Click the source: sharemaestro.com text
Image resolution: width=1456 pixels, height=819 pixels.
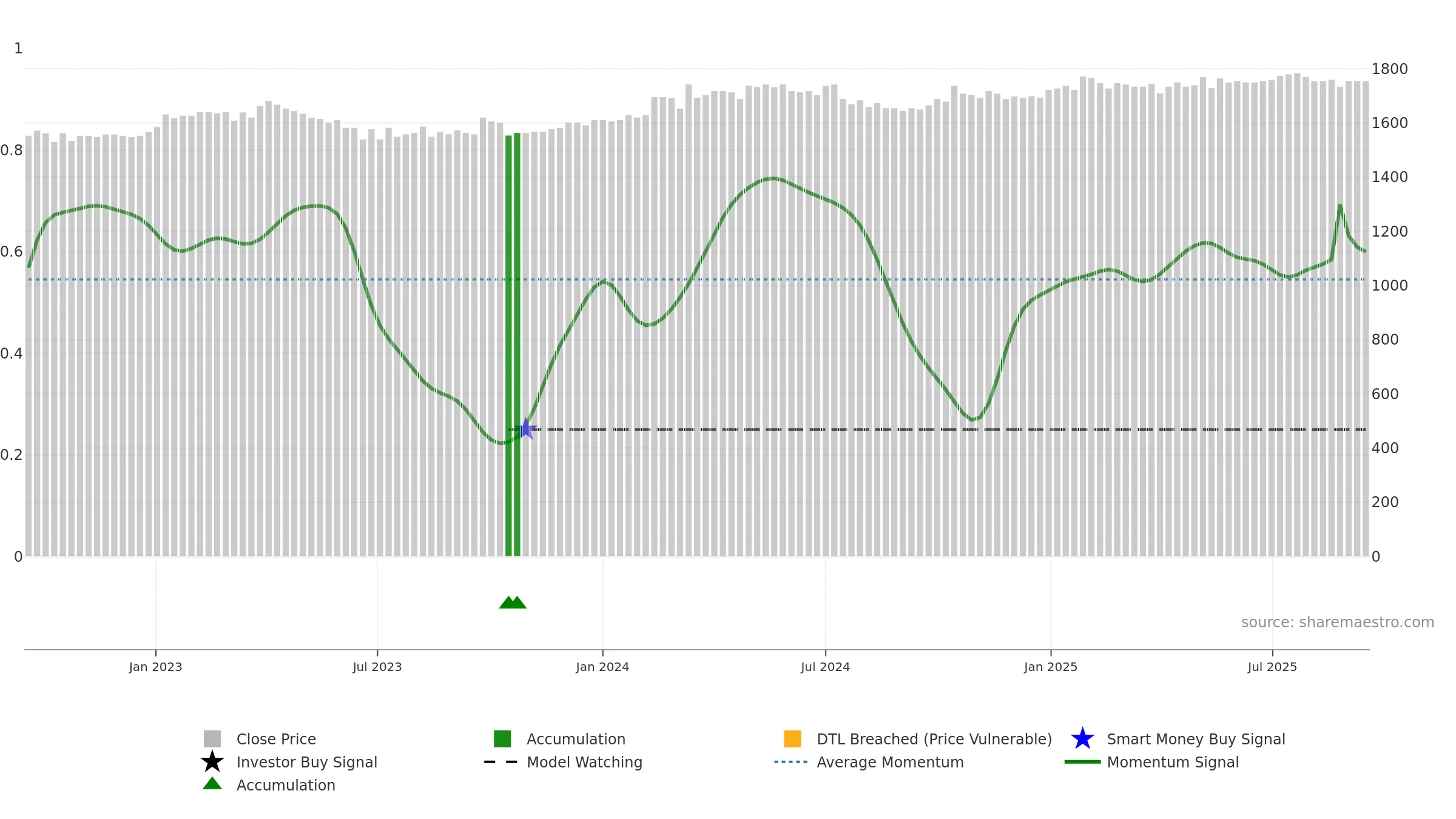1338,622
